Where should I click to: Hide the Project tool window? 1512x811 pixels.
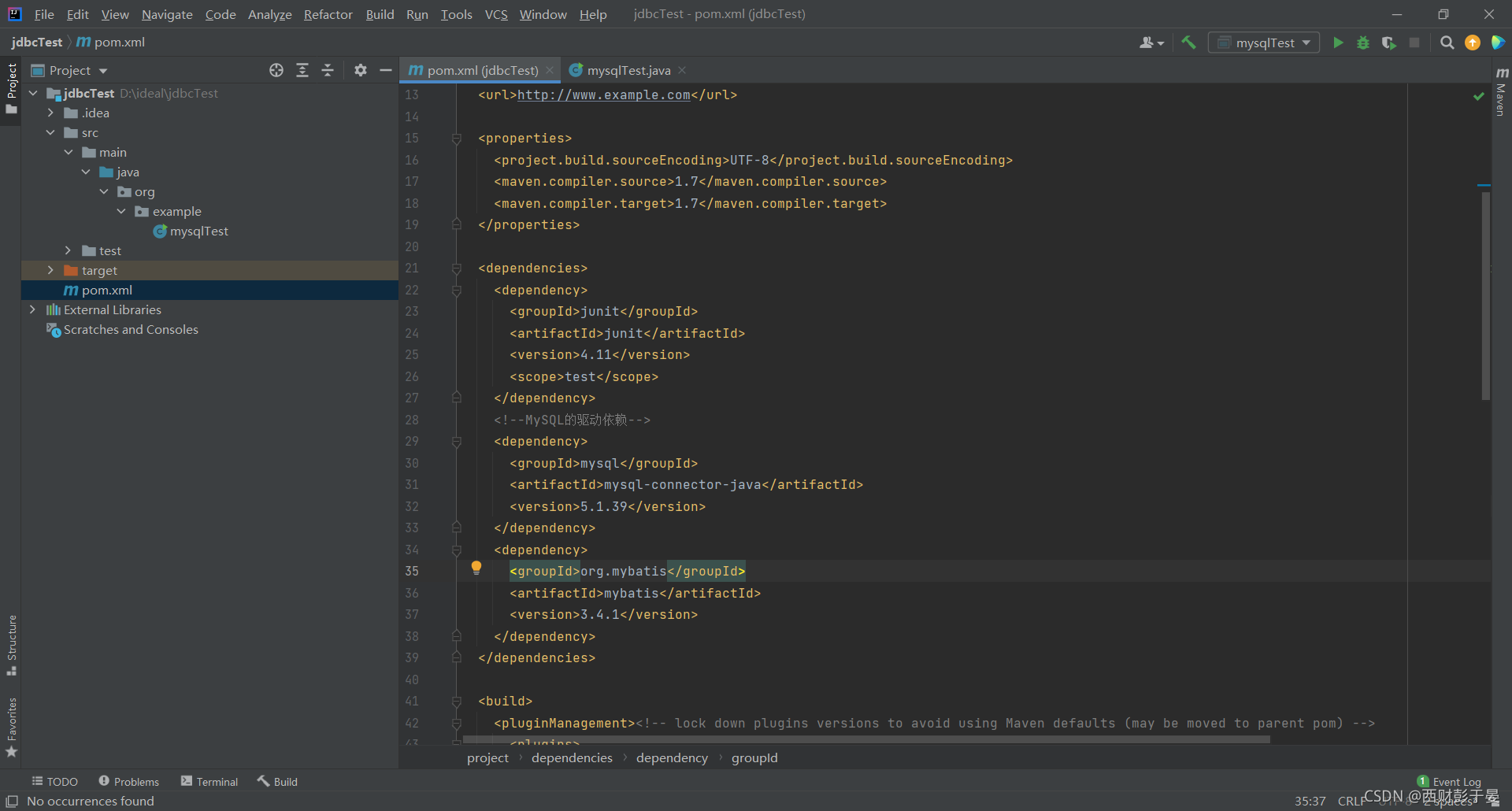tap(386, 70)
